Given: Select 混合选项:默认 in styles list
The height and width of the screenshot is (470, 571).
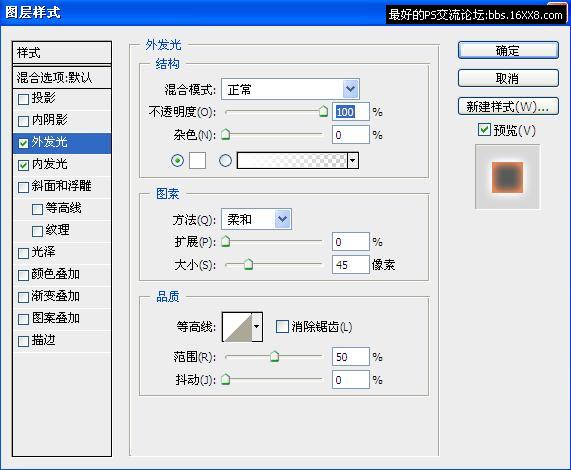Looking at the screenshot, I should (x=62, y=77).
